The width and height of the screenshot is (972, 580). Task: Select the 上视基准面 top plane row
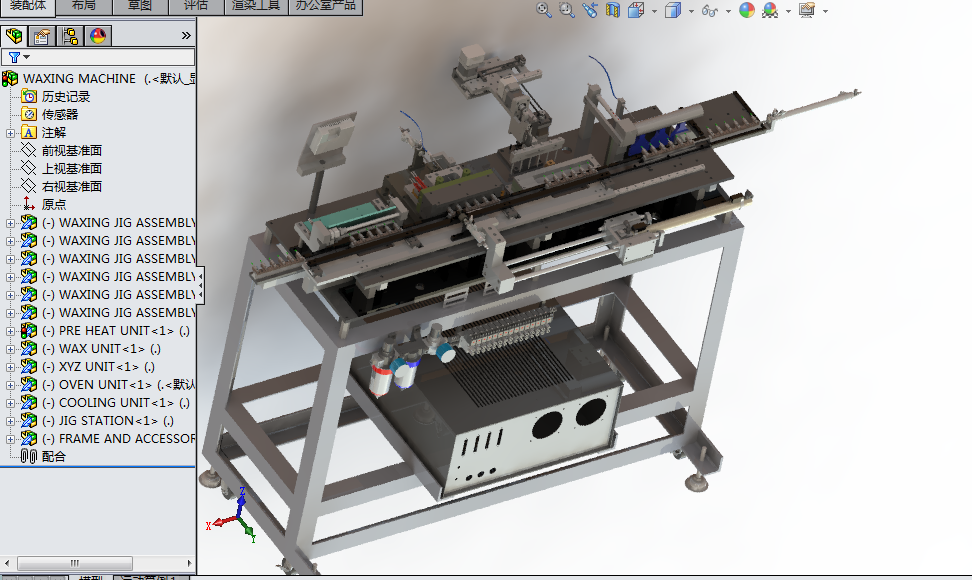pos(72,168)
